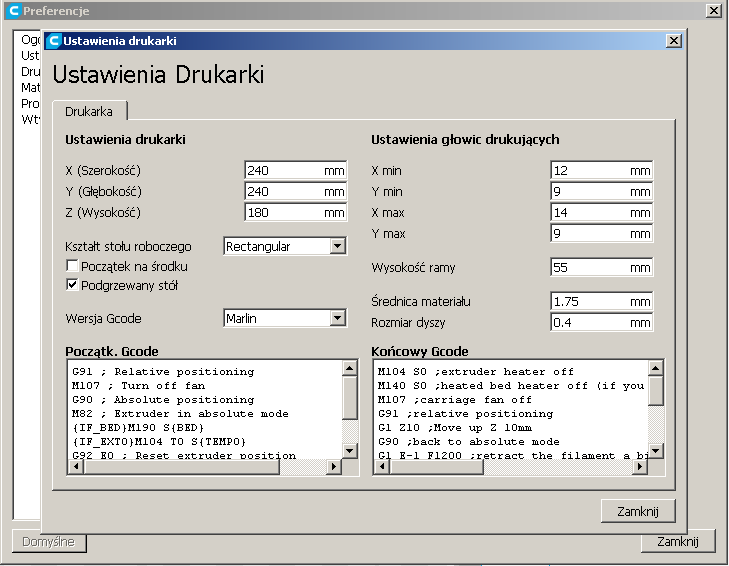This screenshot has width=729, height=566.
Task: Uncheck the Podgrzewany stół checkbox
Action: pyautogui.click(x=72, y=285)
